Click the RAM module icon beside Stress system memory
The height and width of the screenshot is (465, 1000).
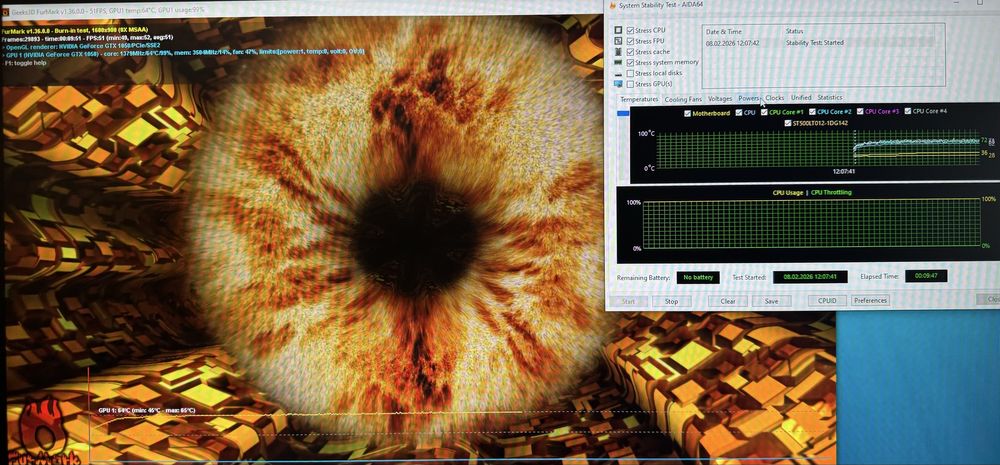point(617,63)
